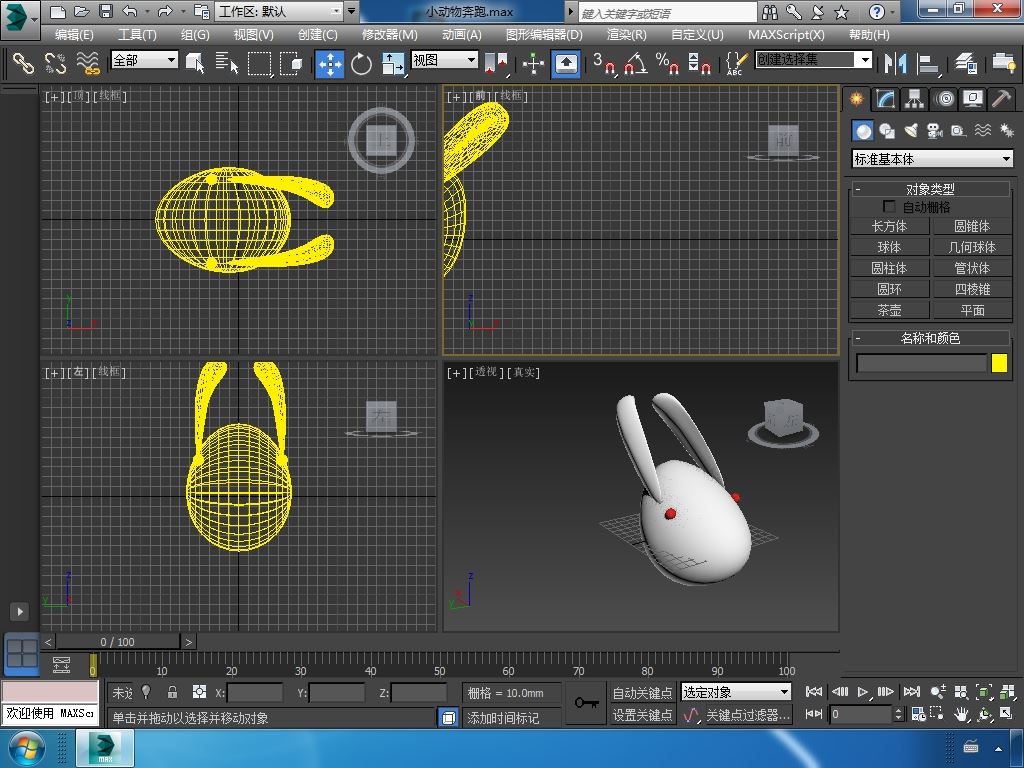Open the 修改器(M) menu

click(x=390, y=34)
